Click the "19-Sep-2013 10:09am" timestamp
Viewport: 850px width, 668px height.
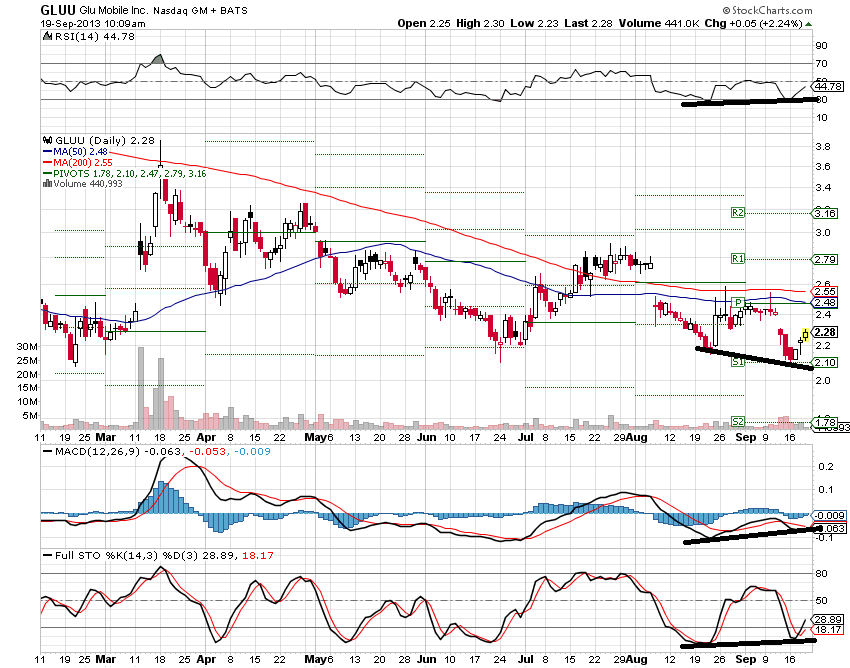point(93,23)
